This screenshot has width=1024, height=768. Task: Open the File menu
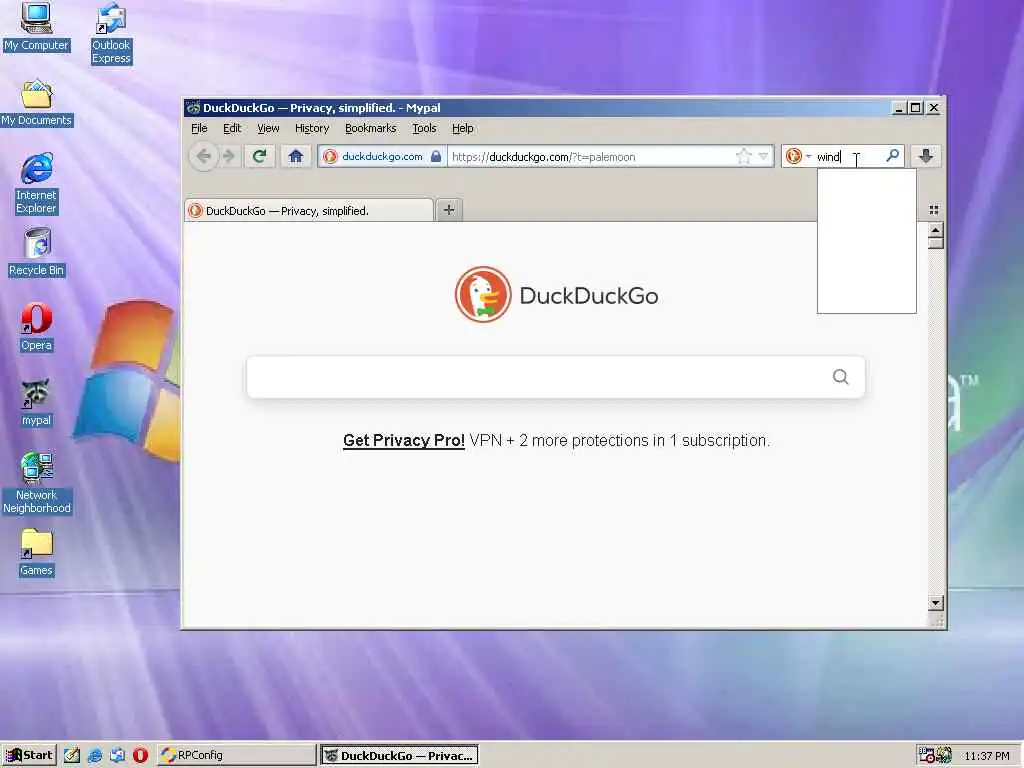[199, 128]
